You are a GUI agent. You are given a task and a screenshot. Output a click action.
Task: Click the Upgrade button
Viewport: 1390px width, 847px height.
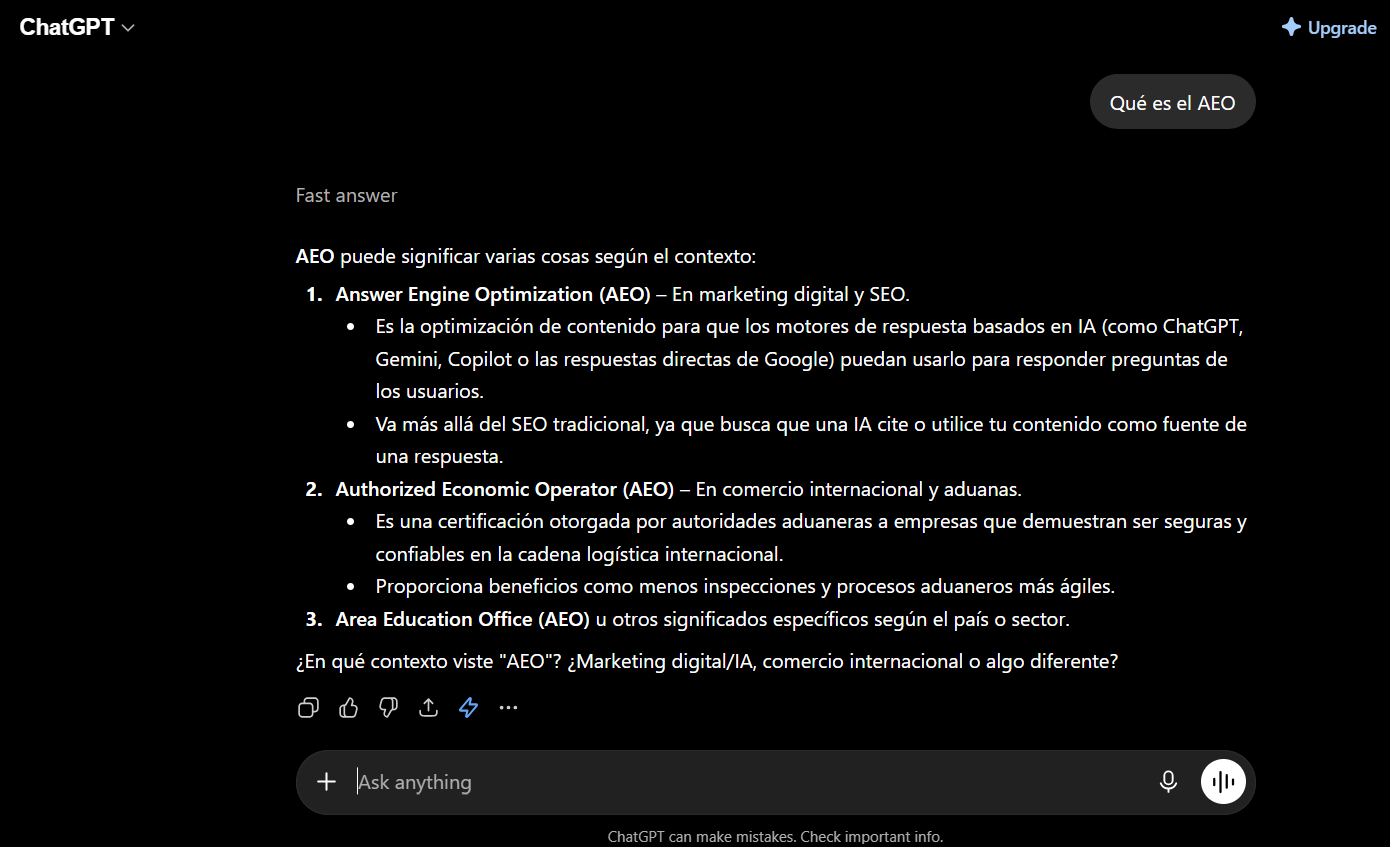(1329, 27)
